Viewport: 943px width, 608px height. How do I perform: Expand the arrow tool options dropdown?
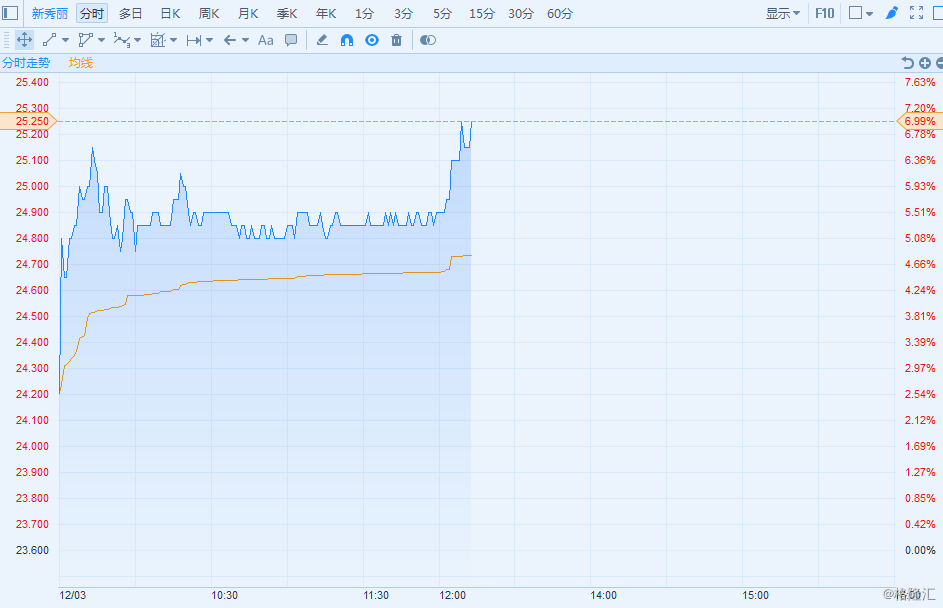(245, 40)
